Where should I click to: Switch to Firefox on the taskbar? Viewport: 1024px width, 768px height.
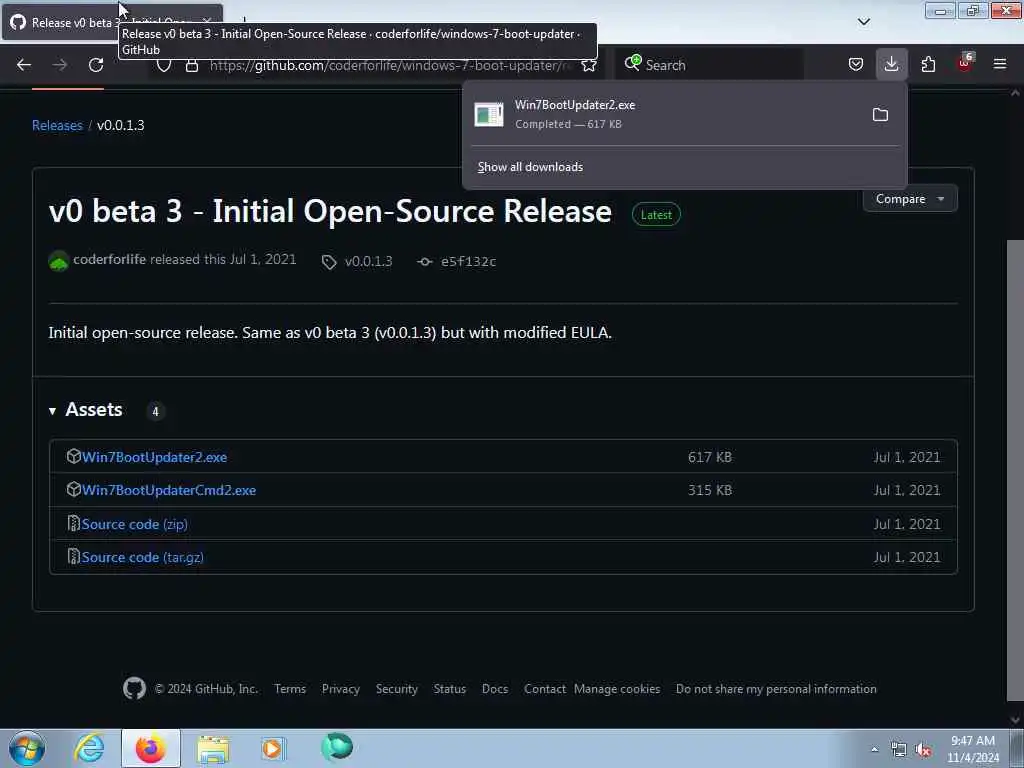(150, 748)
